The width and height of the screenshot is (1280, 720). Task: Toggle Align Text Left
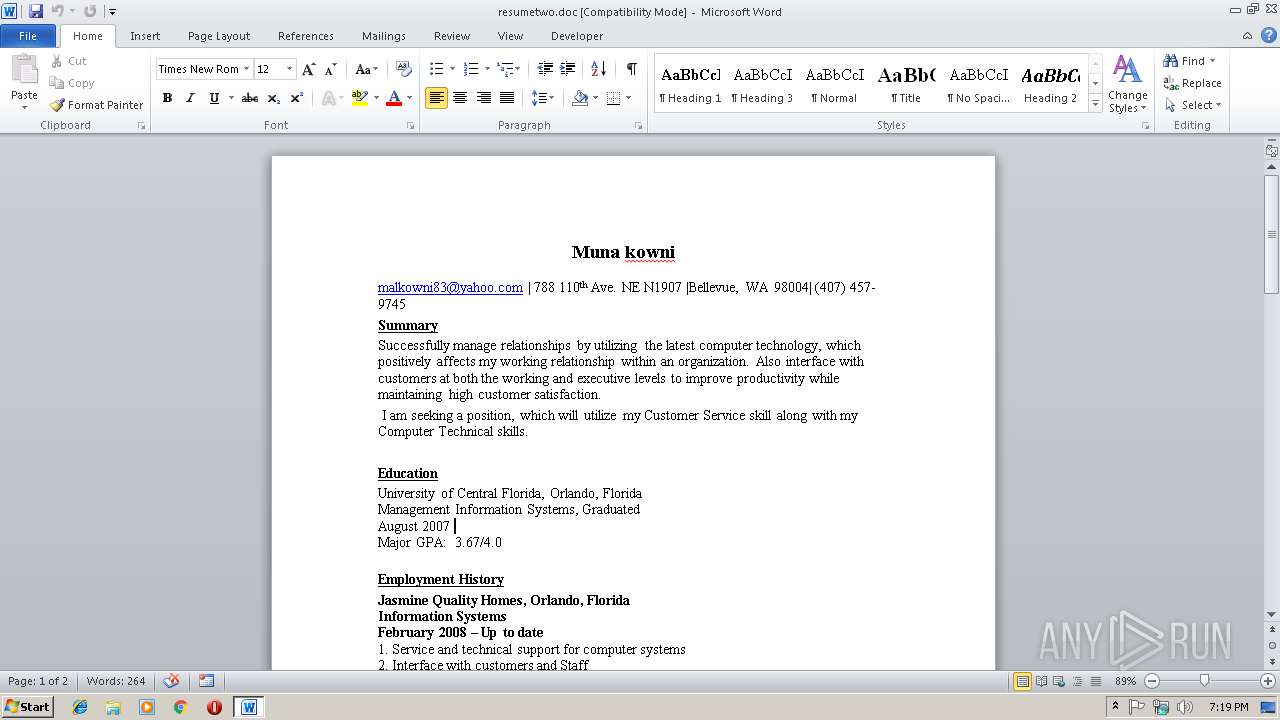436,98
